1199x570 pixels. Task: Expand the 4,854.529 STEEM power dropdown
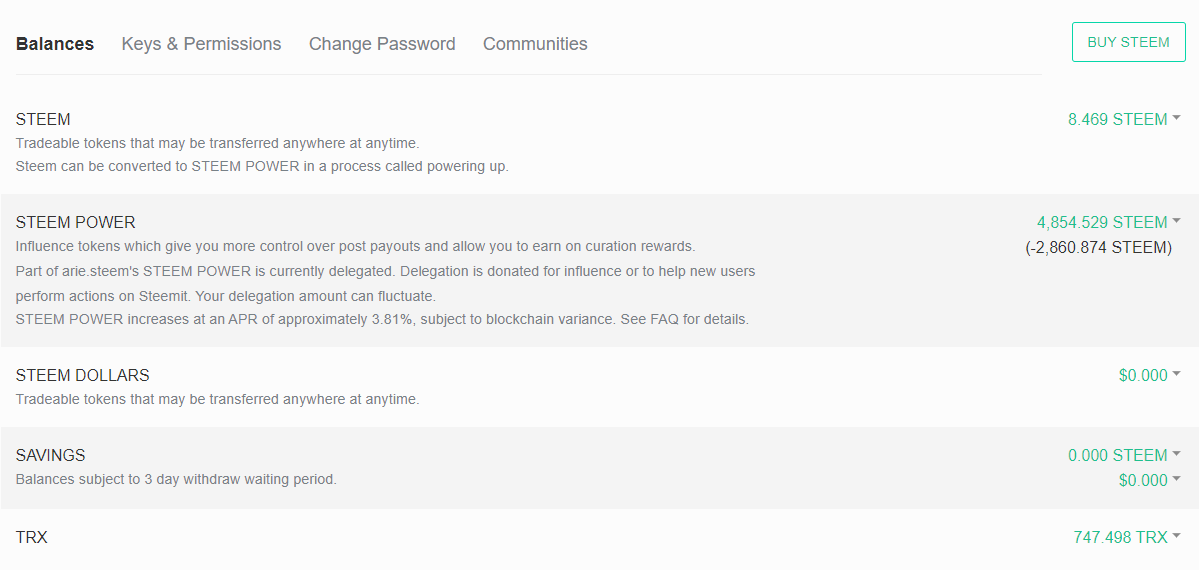coord(1109,222)
